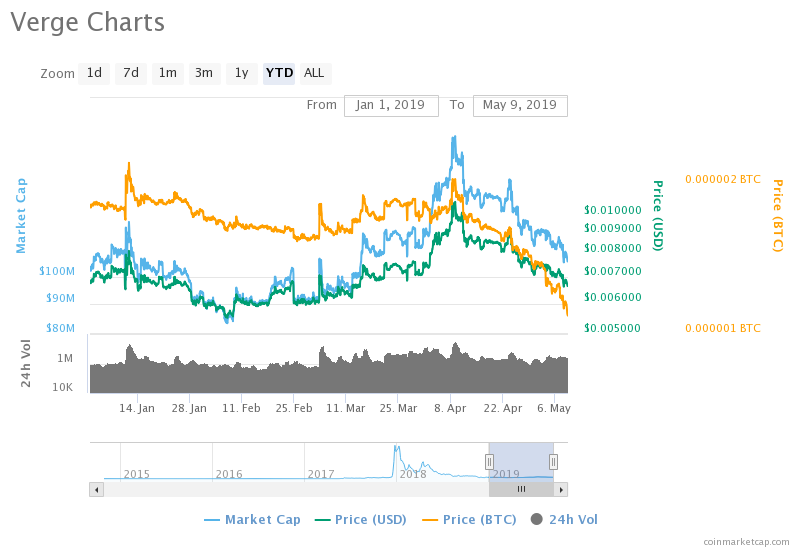Click the $100M market cap label

pos(57,271)
